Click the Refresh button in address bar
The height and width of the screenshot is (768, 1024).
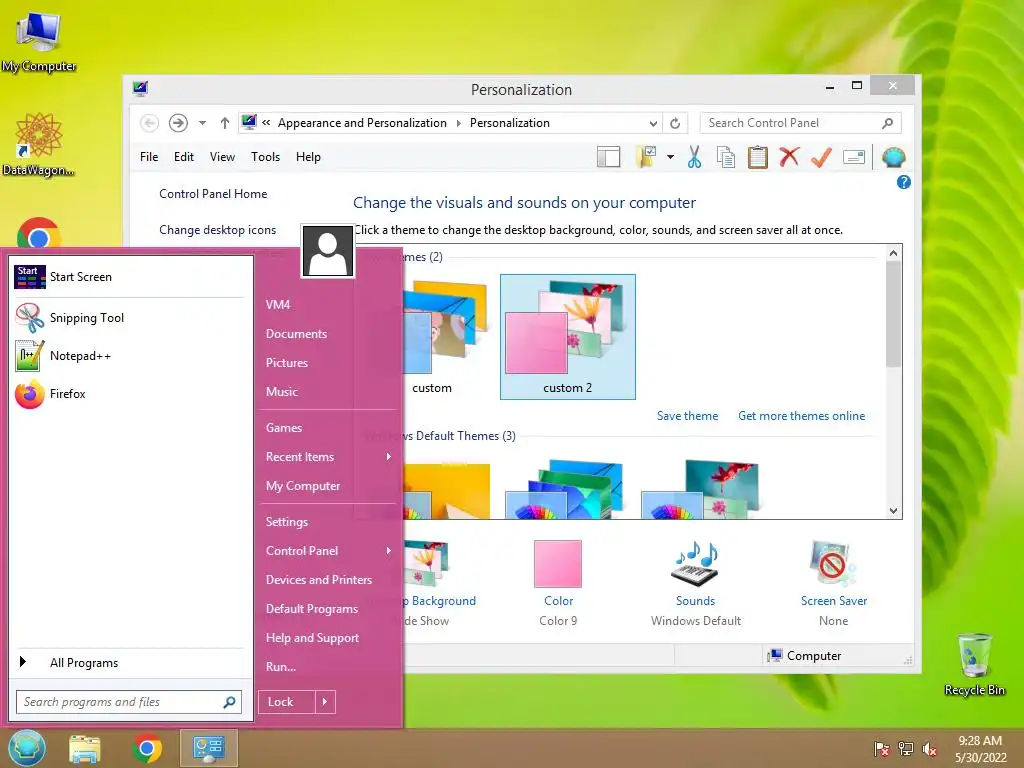(675, 123)
